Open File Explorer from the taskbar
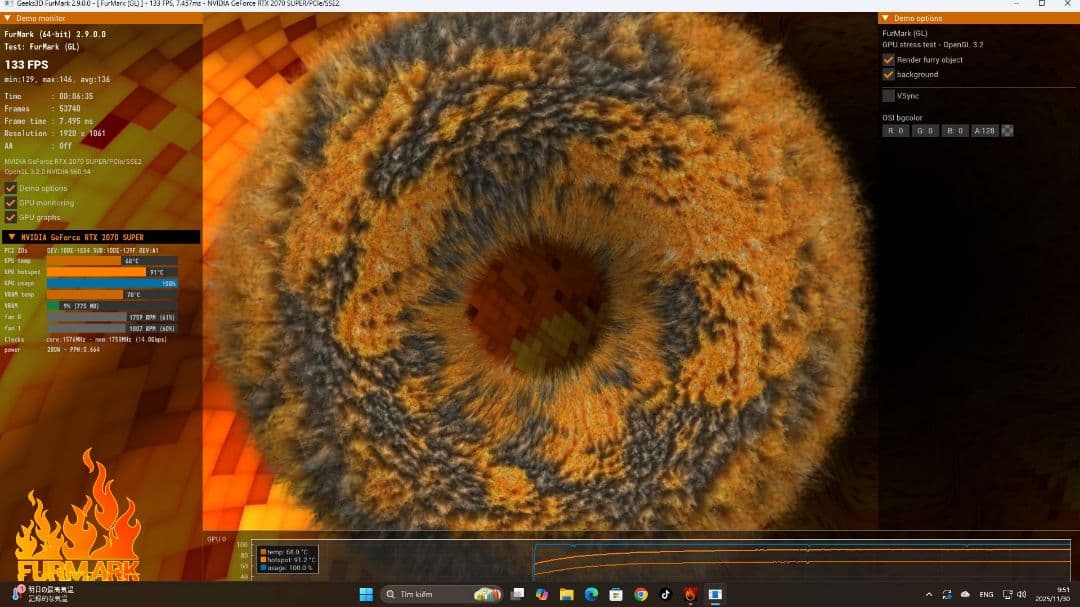The width and height of the screenshot is (1080, 607). tap(566, 594)
